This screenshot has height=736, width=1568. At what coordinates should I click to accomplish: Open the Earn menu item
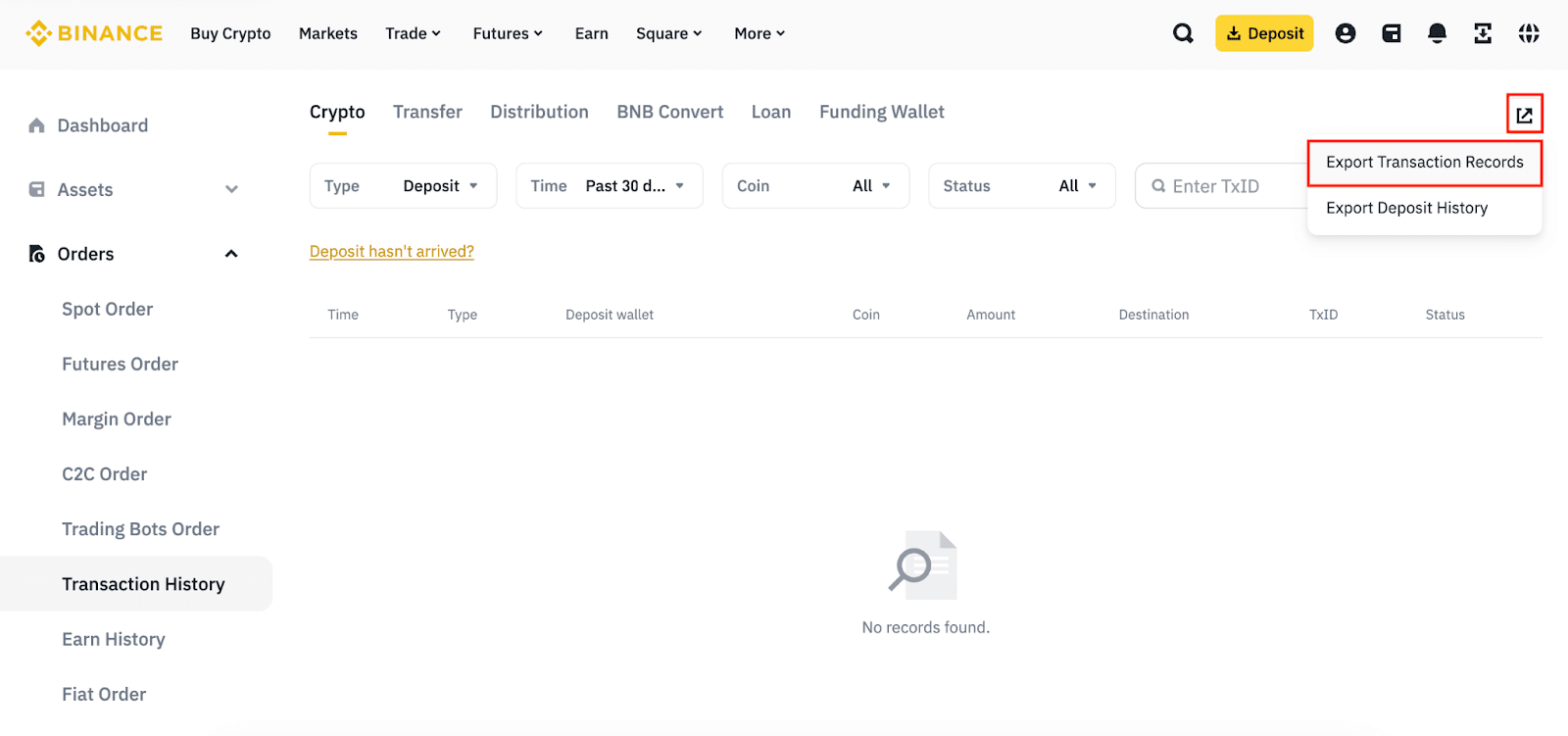coord(592,33)
